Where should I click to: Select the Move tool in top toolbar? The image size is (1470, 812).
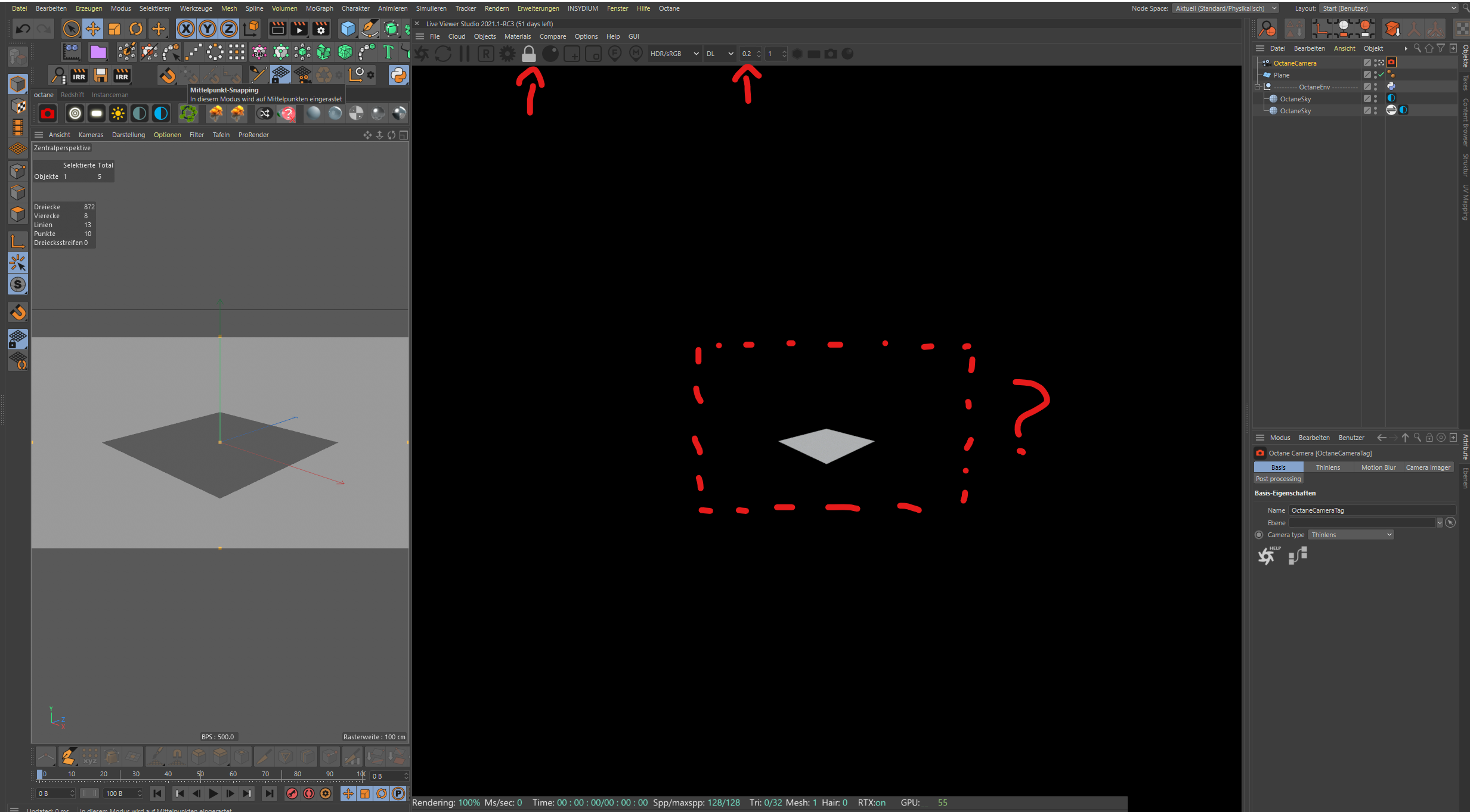[x=93, y=29]
